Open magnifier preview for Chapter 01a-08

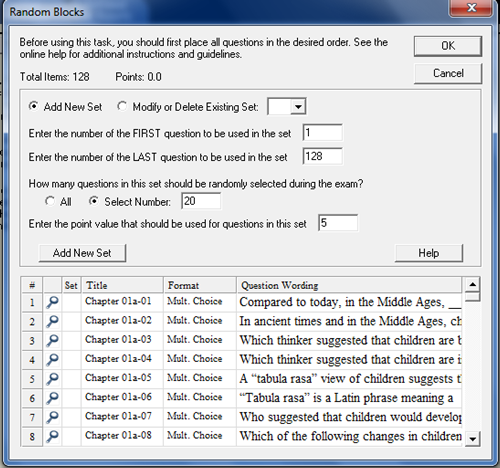52,436
